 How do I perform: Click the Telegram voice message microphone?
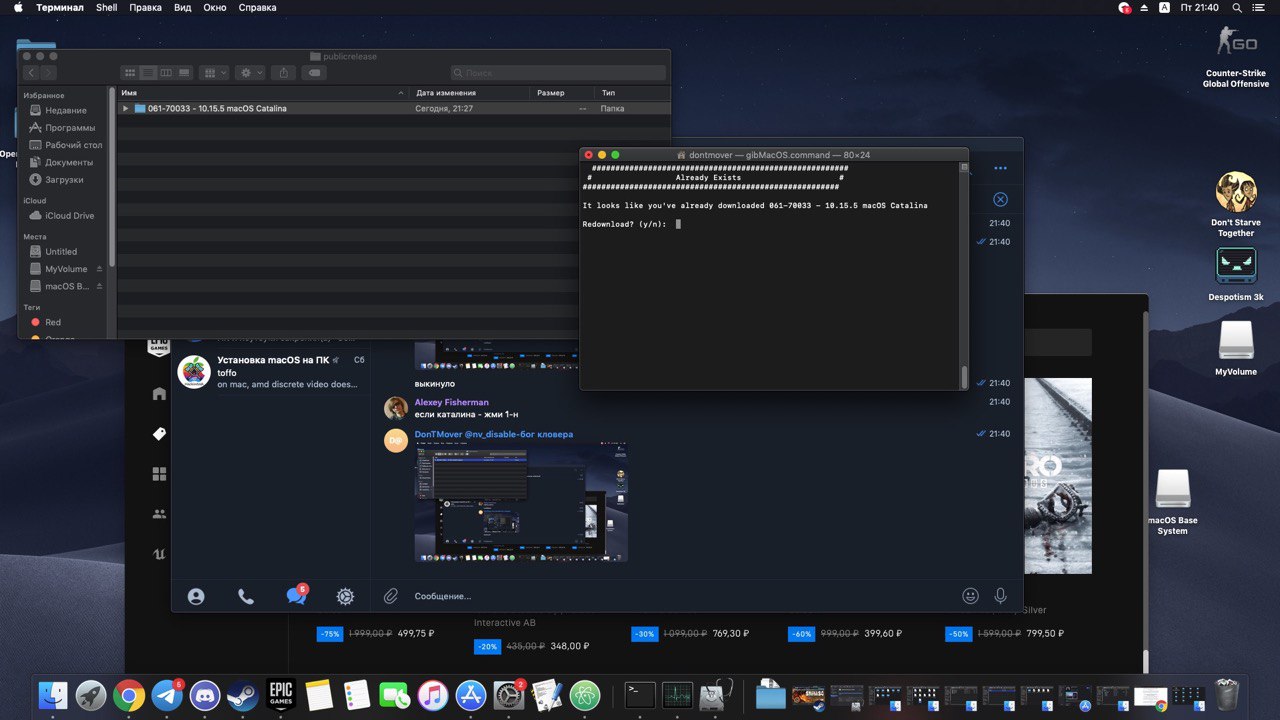(x=1000, y=596)
